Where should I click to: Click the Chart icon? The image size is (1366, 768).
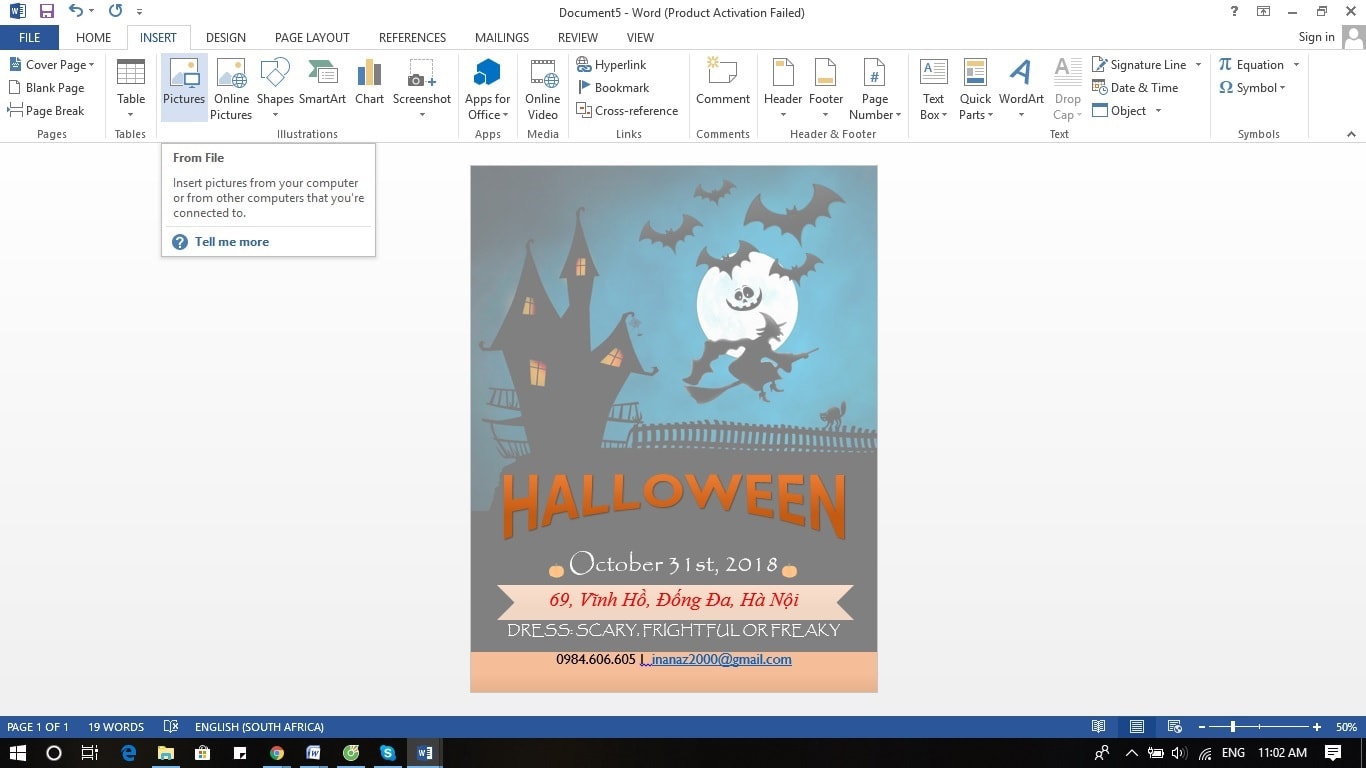click(x=369, y=84)
